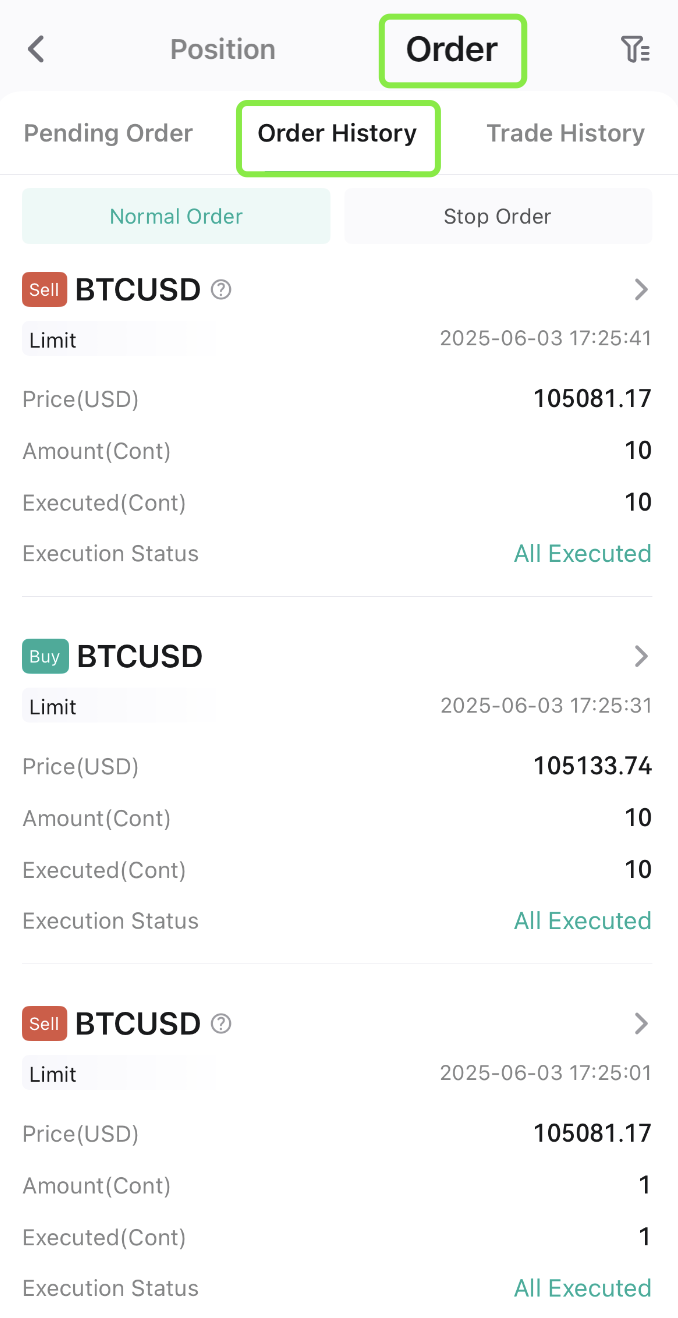The image size is (678, 1318).
Task: Click the Sell badge on the first BTCUSD order
Action: click(x=44, y=290)
